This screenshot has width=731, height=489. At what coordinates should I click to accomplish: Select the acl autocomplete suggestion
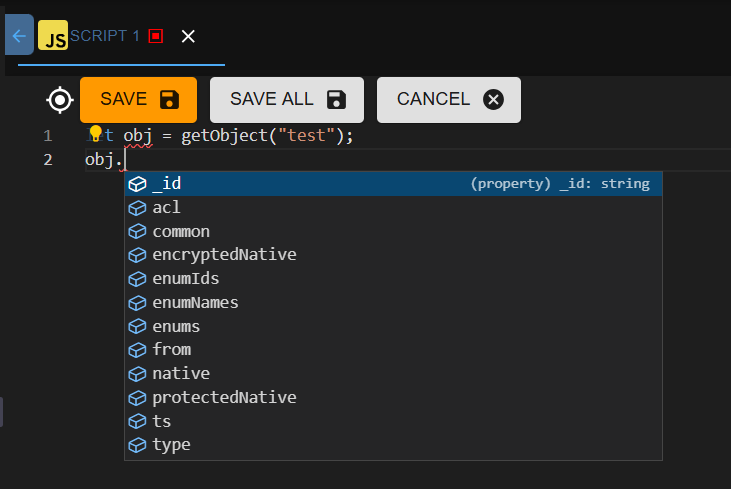[393, 207]
